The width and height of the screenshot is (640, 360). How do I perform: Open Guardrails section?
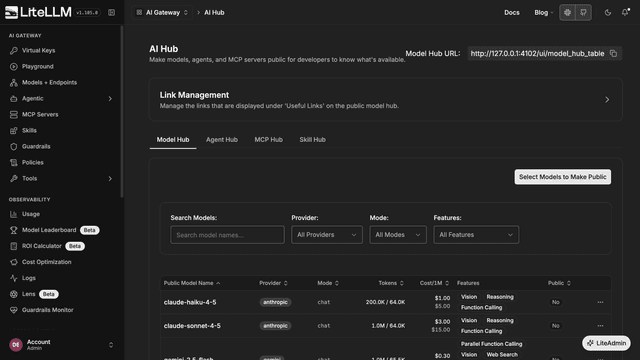click(36, 147)
